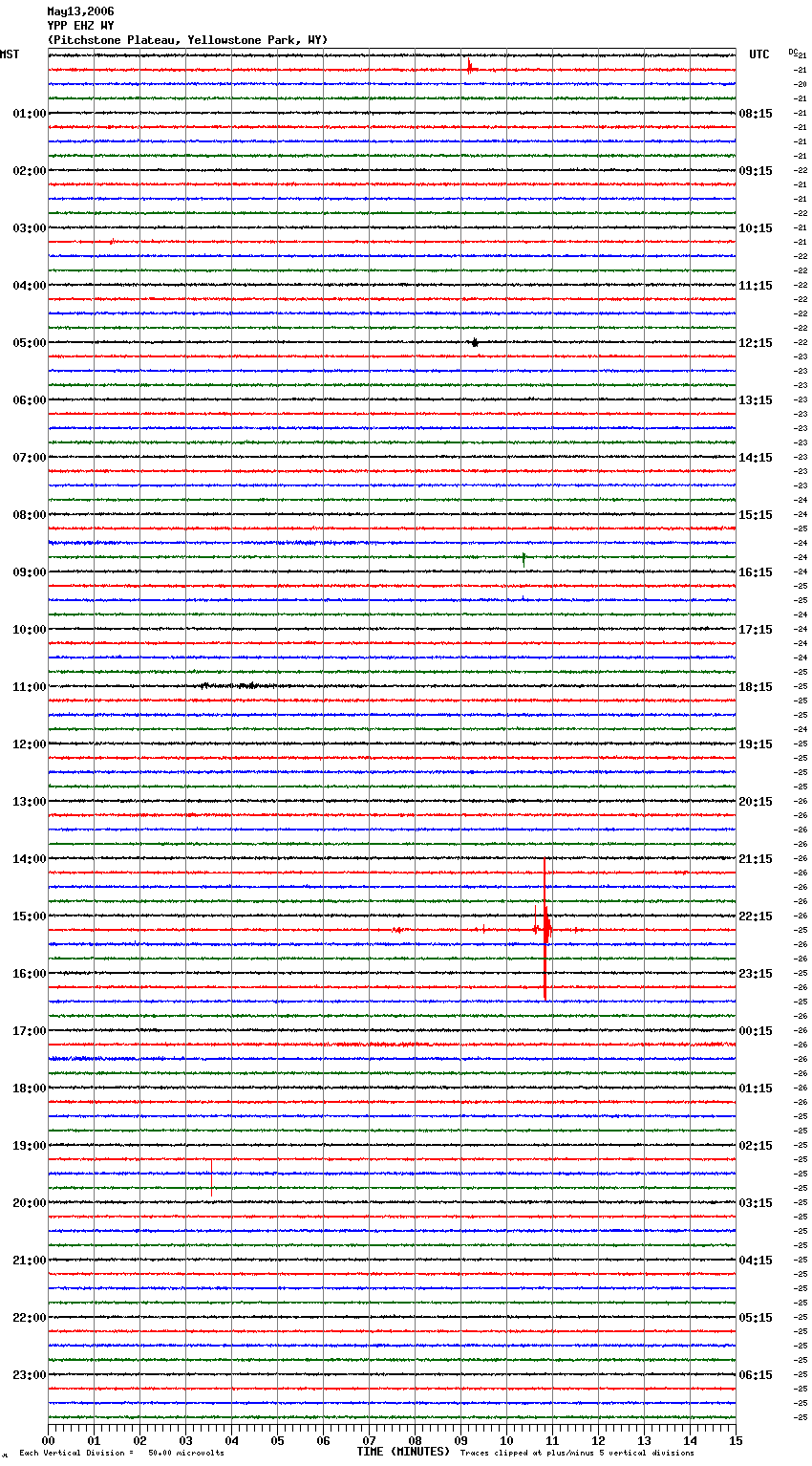Click the "01:00" MST time label
The width and height of the screenshot is (812, 1466).
point(29,114)
